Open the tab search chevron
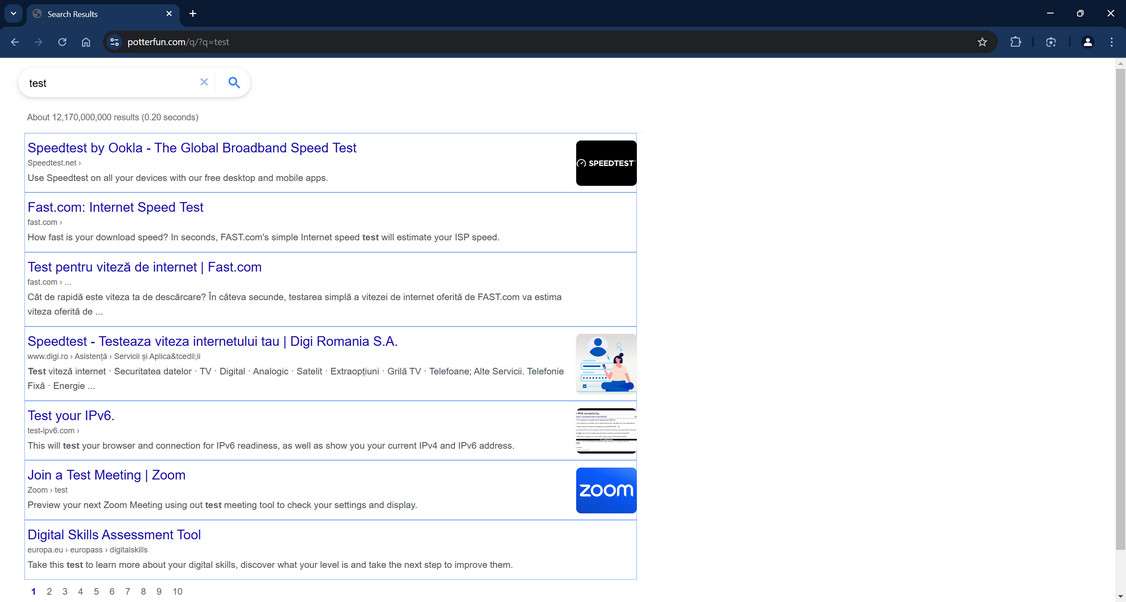1126x602 pixels. (x=13, y=13)
